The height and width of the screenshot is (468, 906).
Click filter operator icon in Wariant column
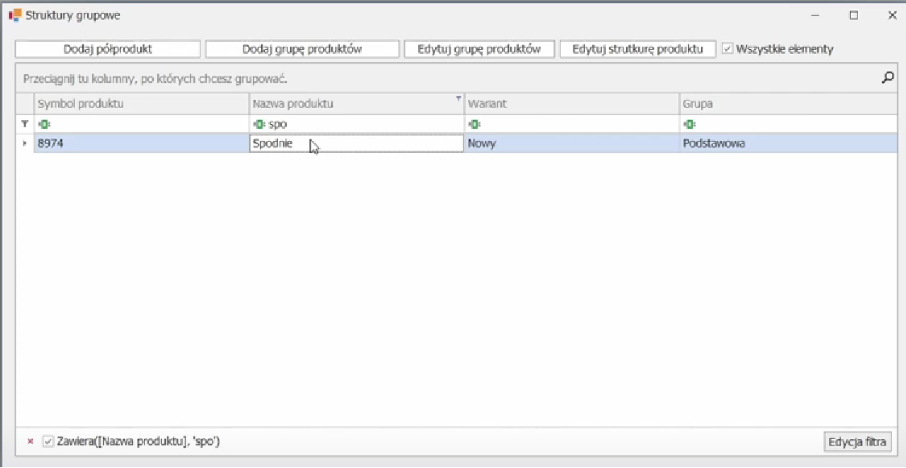[x=474, y=124]
